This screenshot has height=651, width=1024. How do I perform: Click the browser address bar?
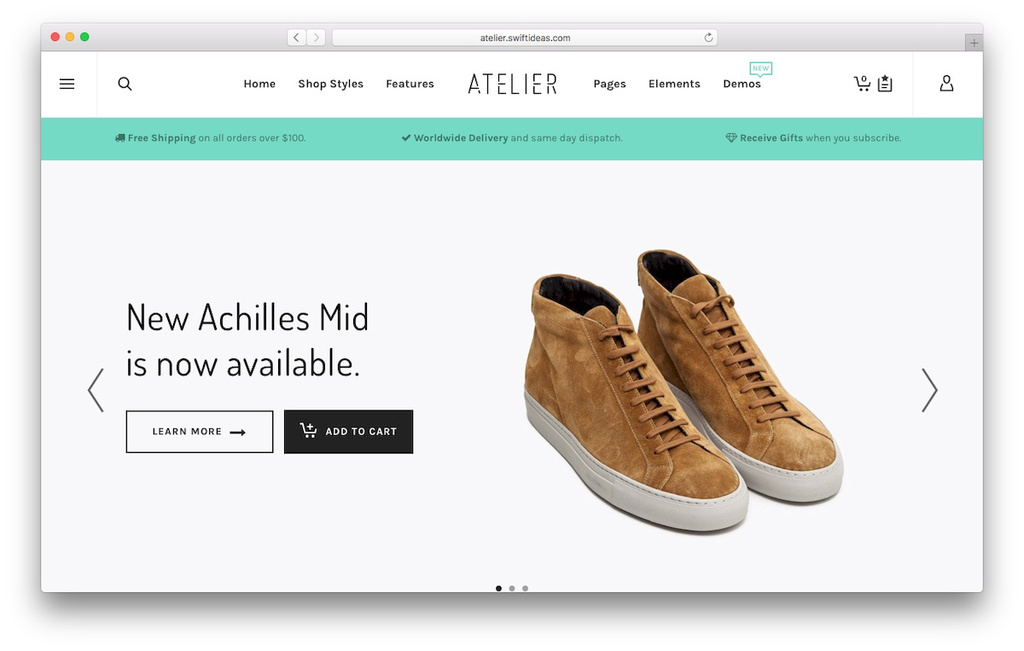(524, 38)
